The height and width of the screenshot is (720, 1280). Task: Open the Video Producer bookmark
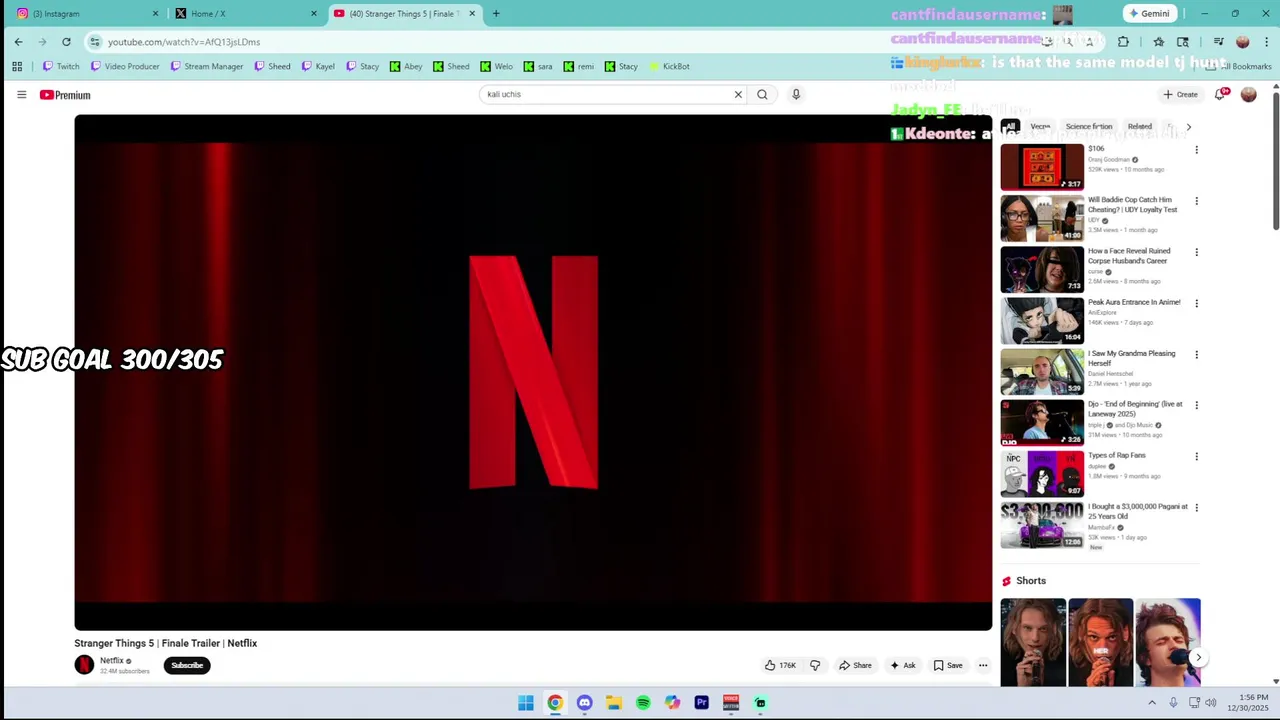[x=125, y=66]
